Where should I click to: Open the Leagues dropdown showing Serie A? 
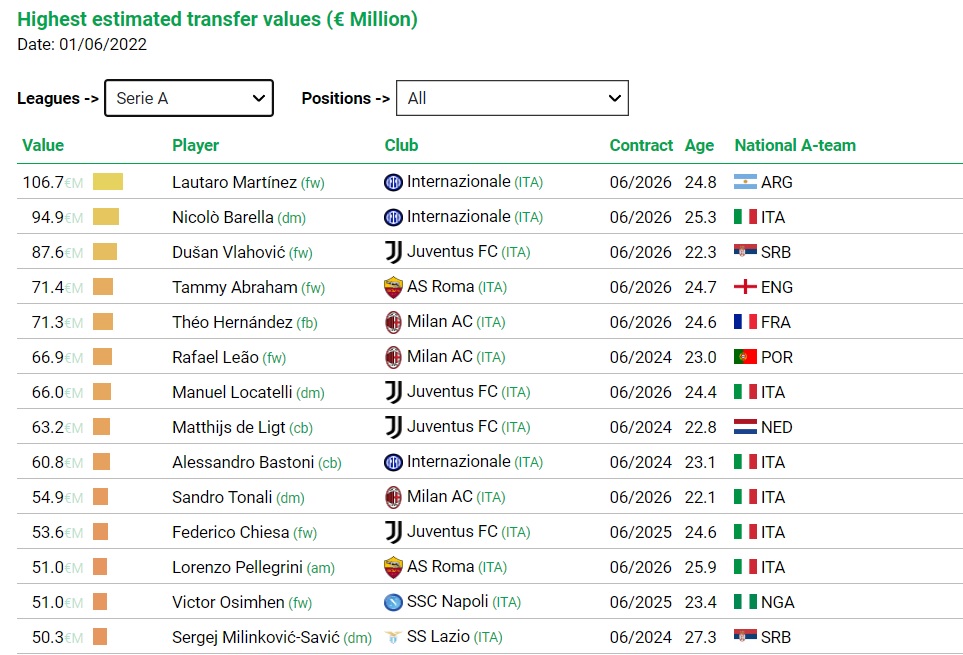189,98
